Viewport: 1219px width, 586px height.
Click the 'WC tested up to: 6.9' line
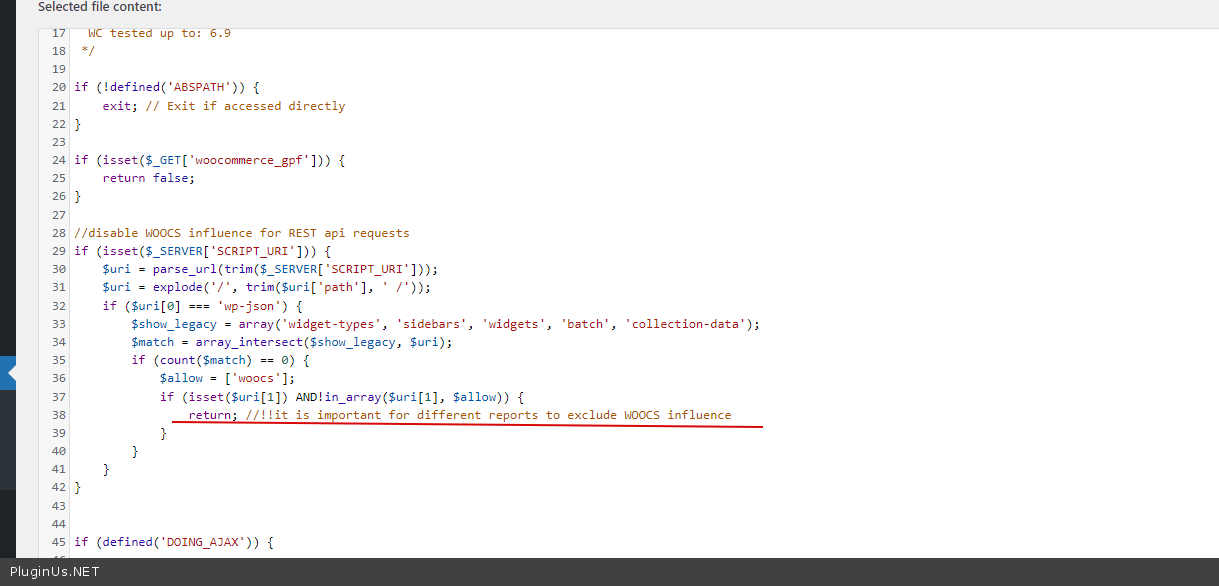(159, 33)
